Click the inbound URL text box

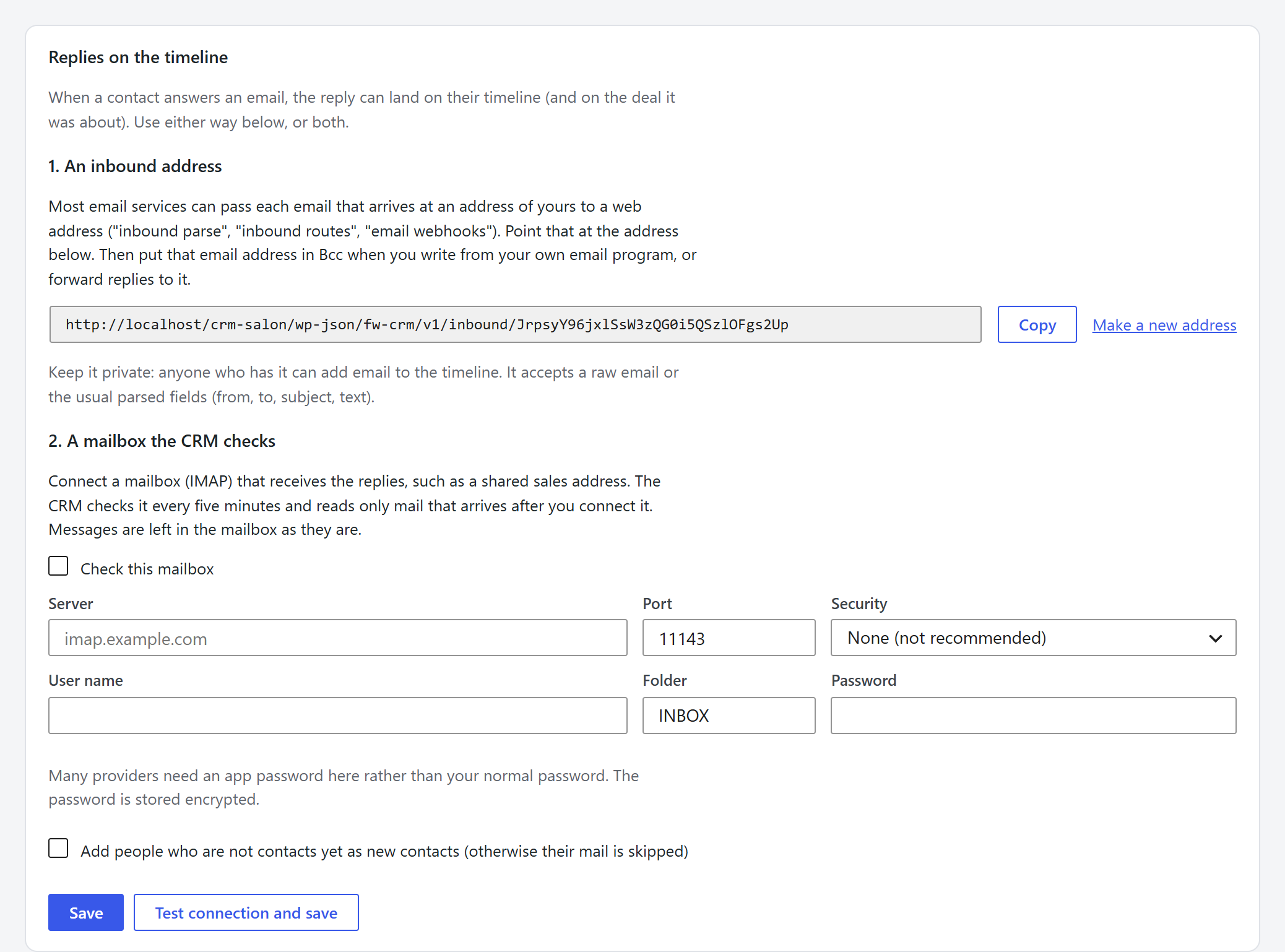[515, 325]
